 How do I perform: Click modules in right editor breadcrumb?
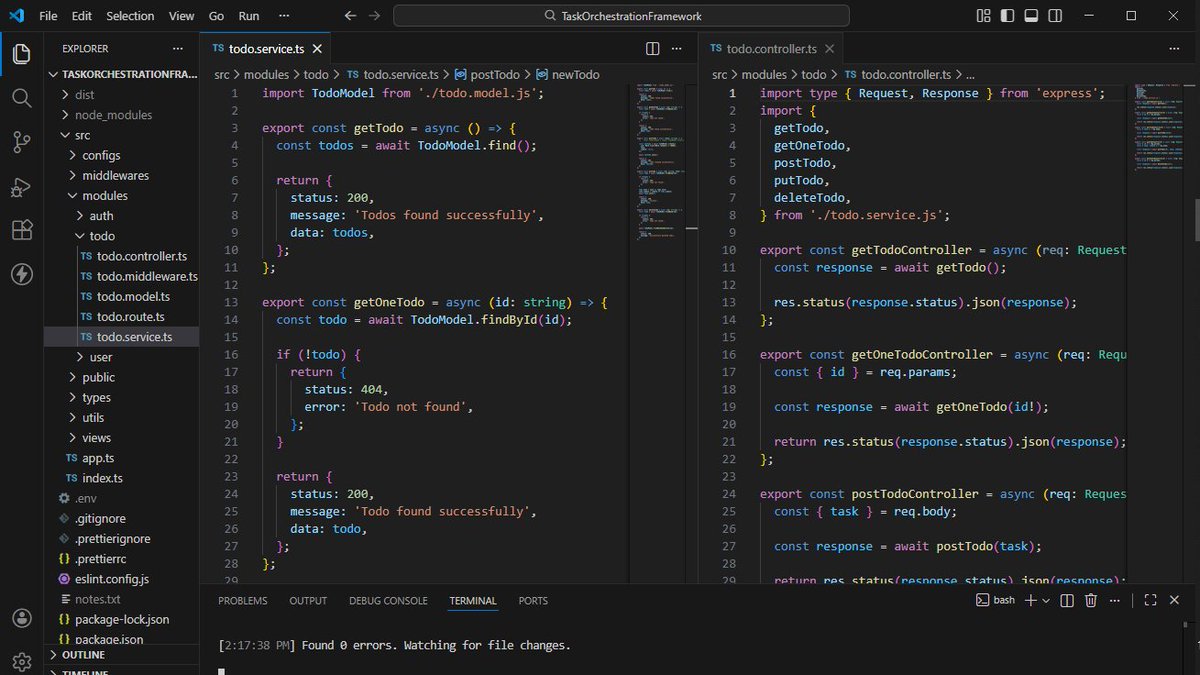(x=764, y=75)
